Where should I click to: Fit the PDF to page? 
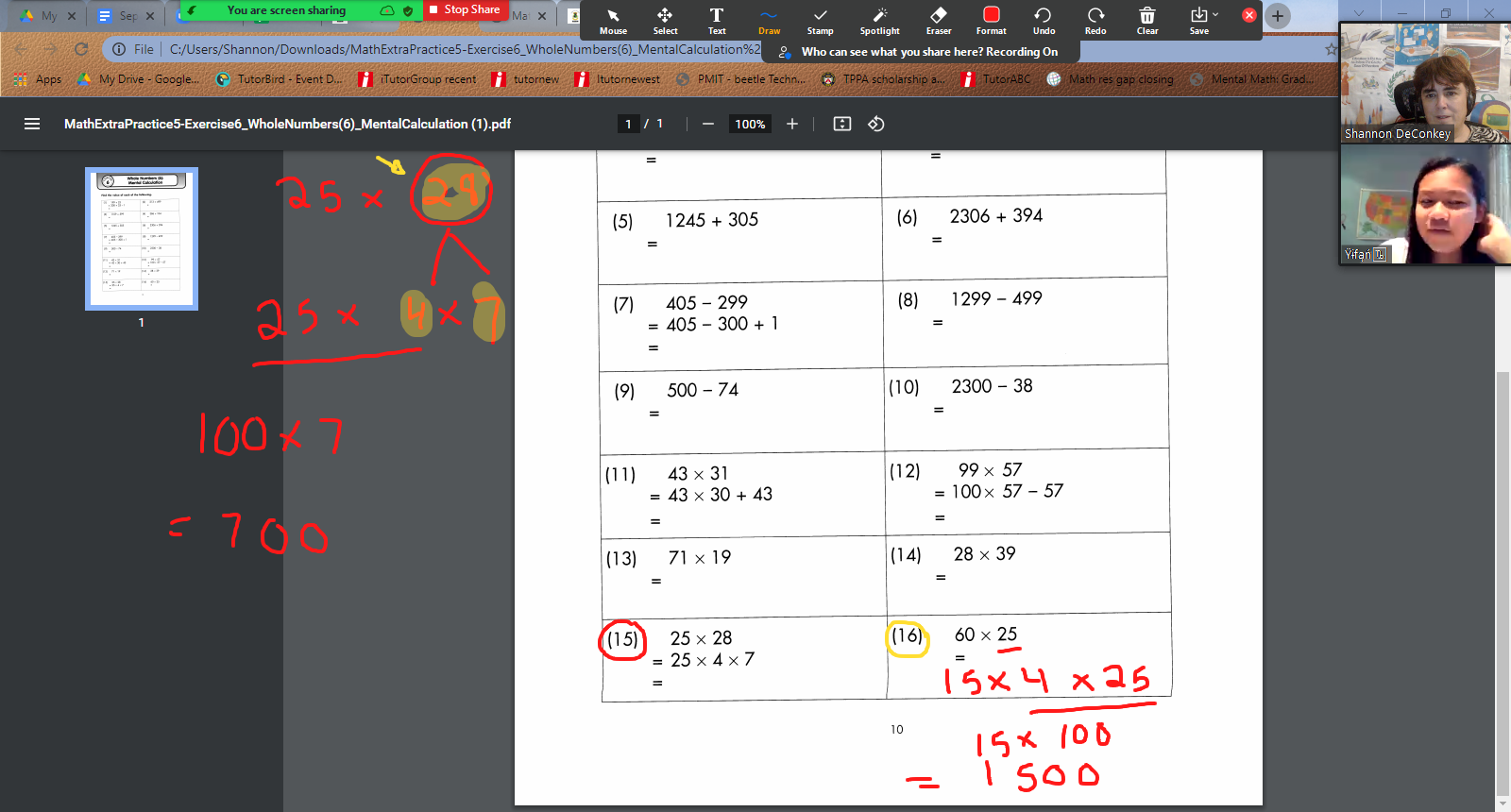(x=842, y=124)
